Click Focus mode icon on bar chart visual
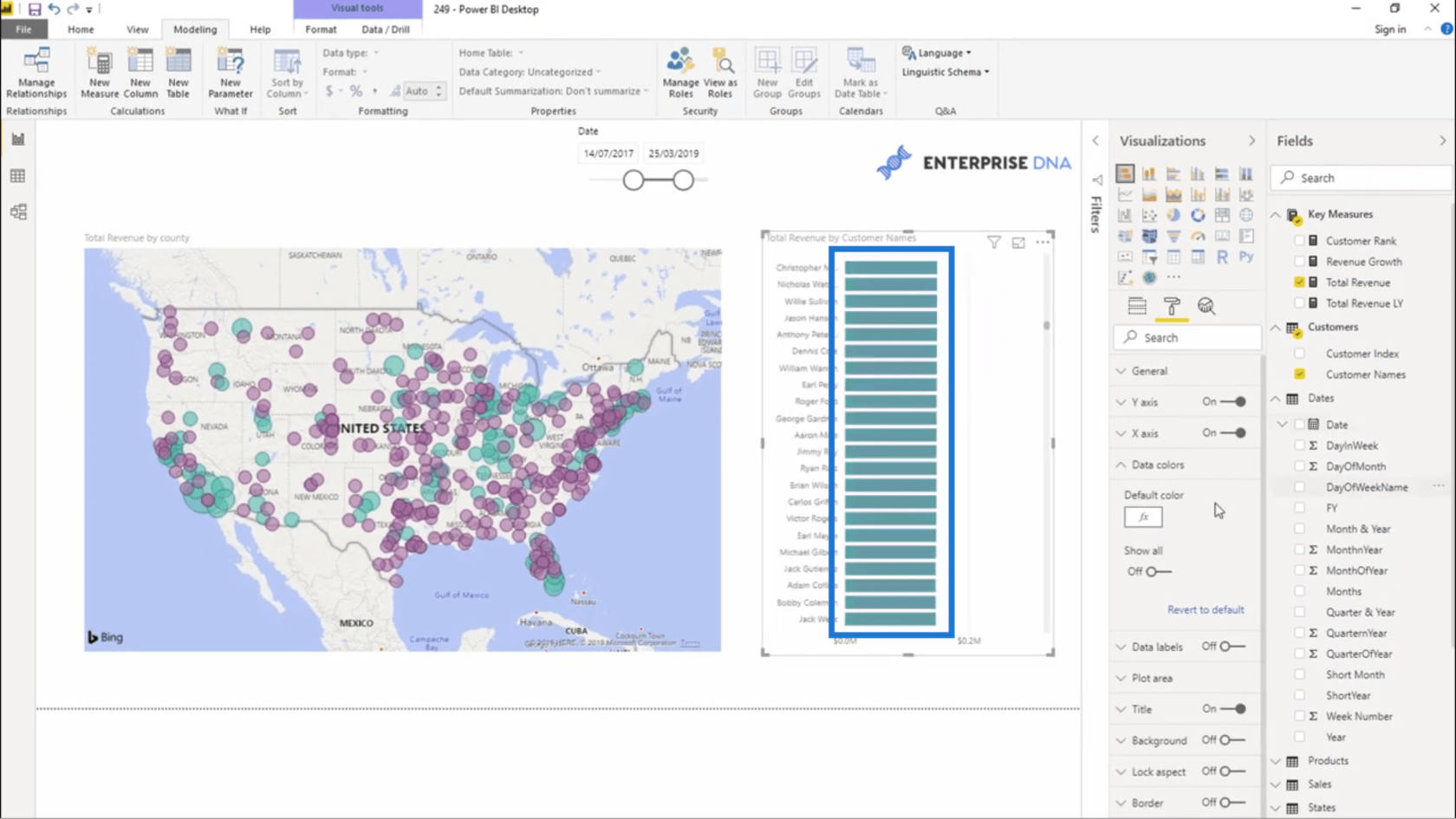This screenshot has width=1456, height=819. (1018, 243)
